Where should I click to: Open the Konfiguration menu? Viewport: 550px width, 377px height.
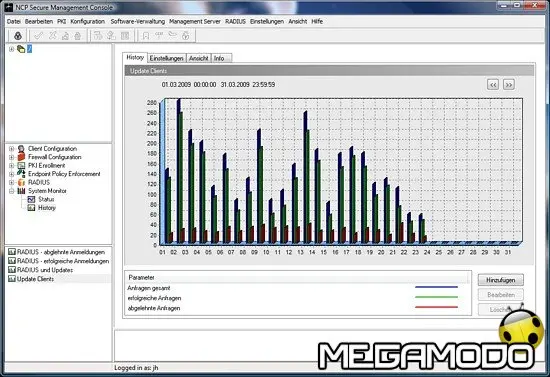pyautogui.click(x=88, y=21)
